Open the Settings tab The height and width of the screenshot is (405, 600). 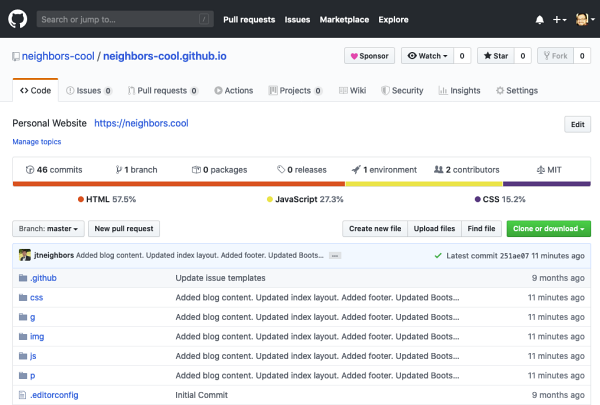pyautogui.click(x=517, y=91)
